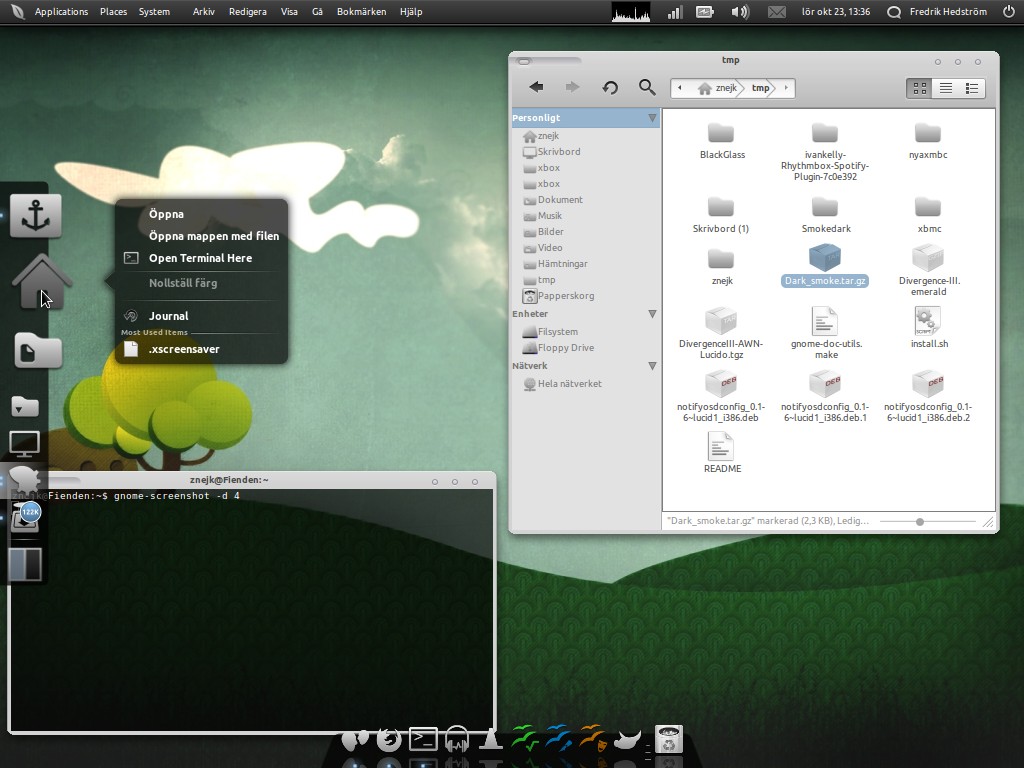Go back in the tmp file manager
The width and height of the screenshot is (1024, 768).
click(536, 87)
